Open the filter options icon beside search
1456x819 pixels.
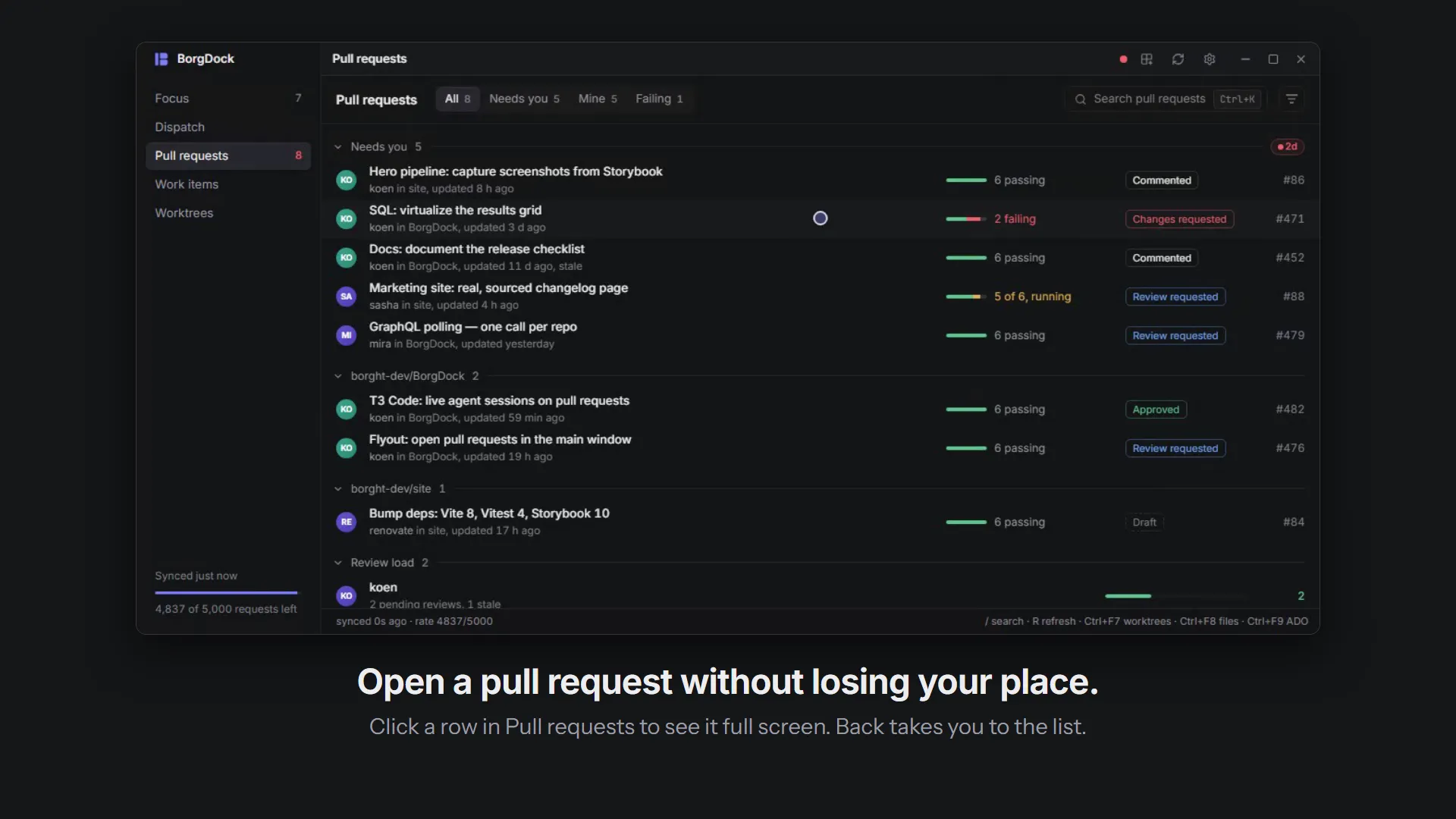(x=1291, y=99)
